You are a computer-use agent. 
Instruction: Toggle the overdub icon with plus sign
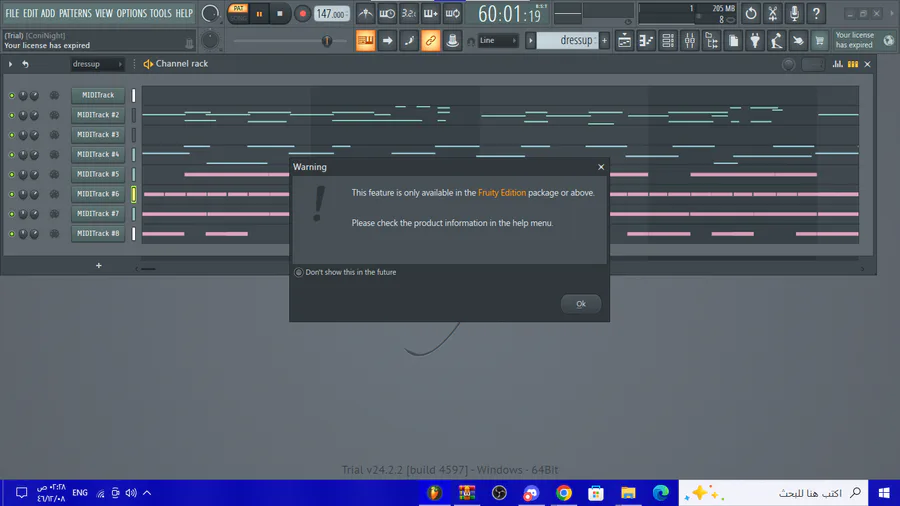(x=430, y=13)
